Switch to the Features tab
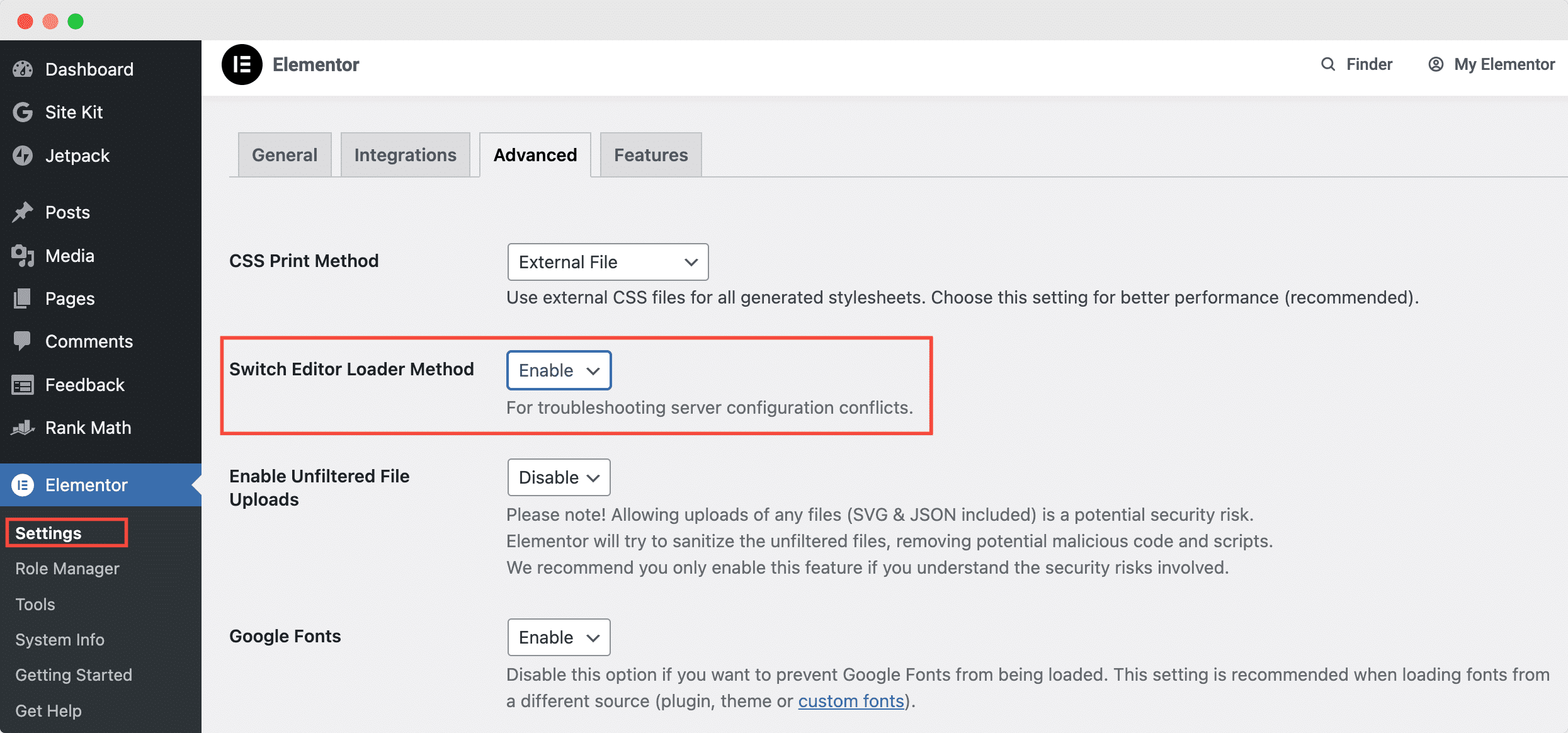The image size is (1568, 733). (x=650, y=154)
